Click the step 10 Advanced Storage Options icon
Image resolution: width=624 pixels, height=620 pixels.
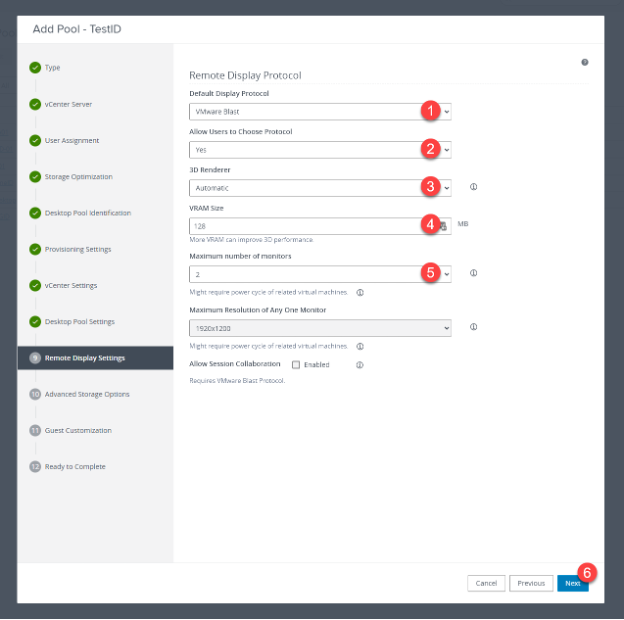(35, 394)
